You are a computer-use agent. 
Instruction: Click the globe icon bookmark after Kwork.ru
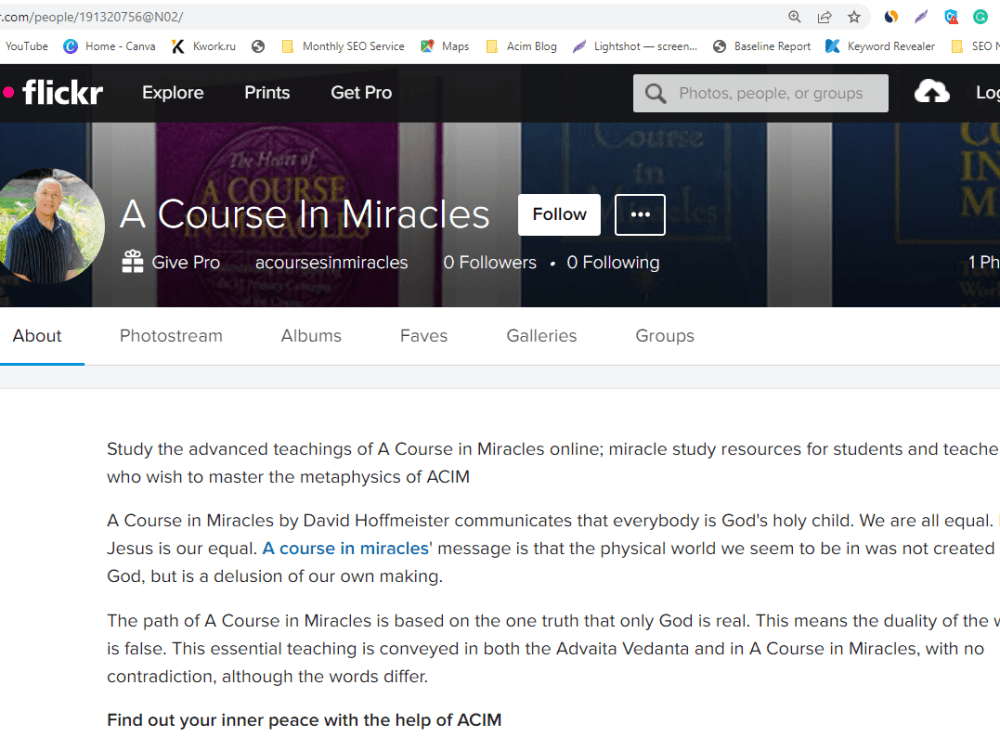[x=258, y=46]
